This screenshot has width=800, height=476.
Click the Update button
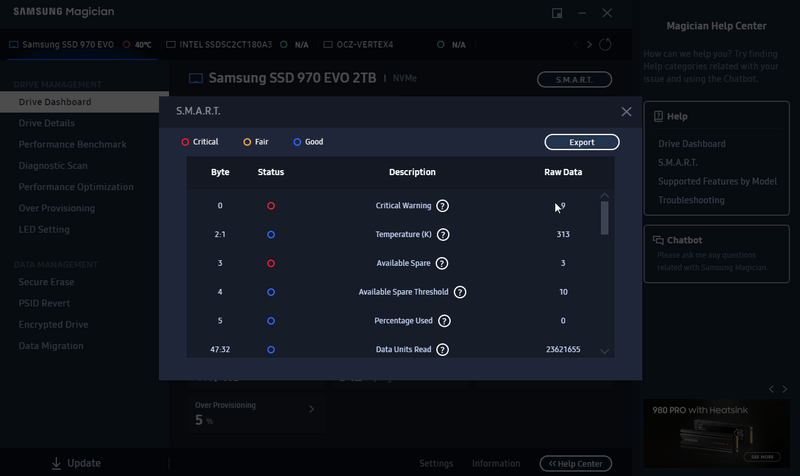(76, 463)
